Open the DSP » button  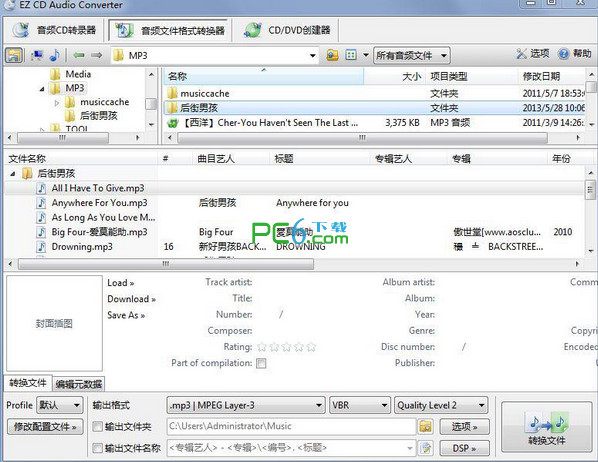(465, 448)
